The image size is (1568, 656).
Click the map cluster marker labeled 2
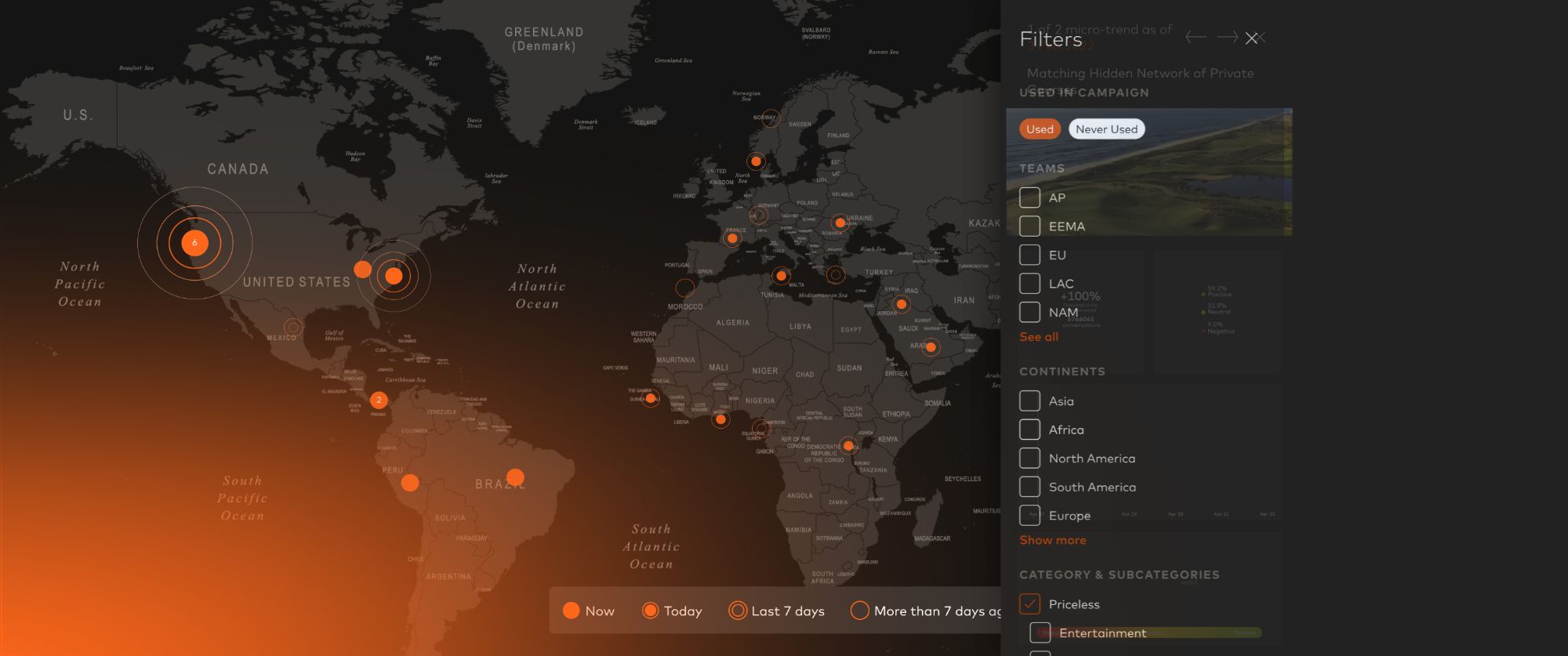click(379, 400)
